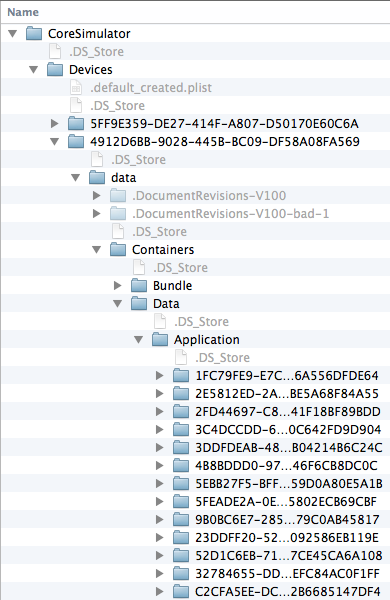The image size is (390, 600).
Task: Click the capitalized Data folder icon
Action: (x=139, y=303)
